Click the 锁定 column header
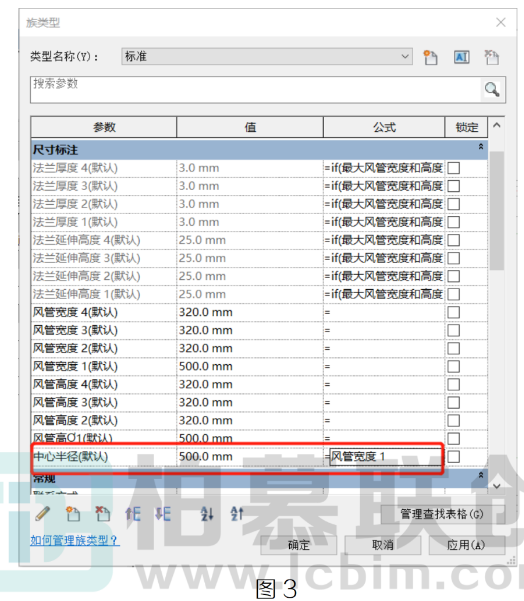 point(467,127)
